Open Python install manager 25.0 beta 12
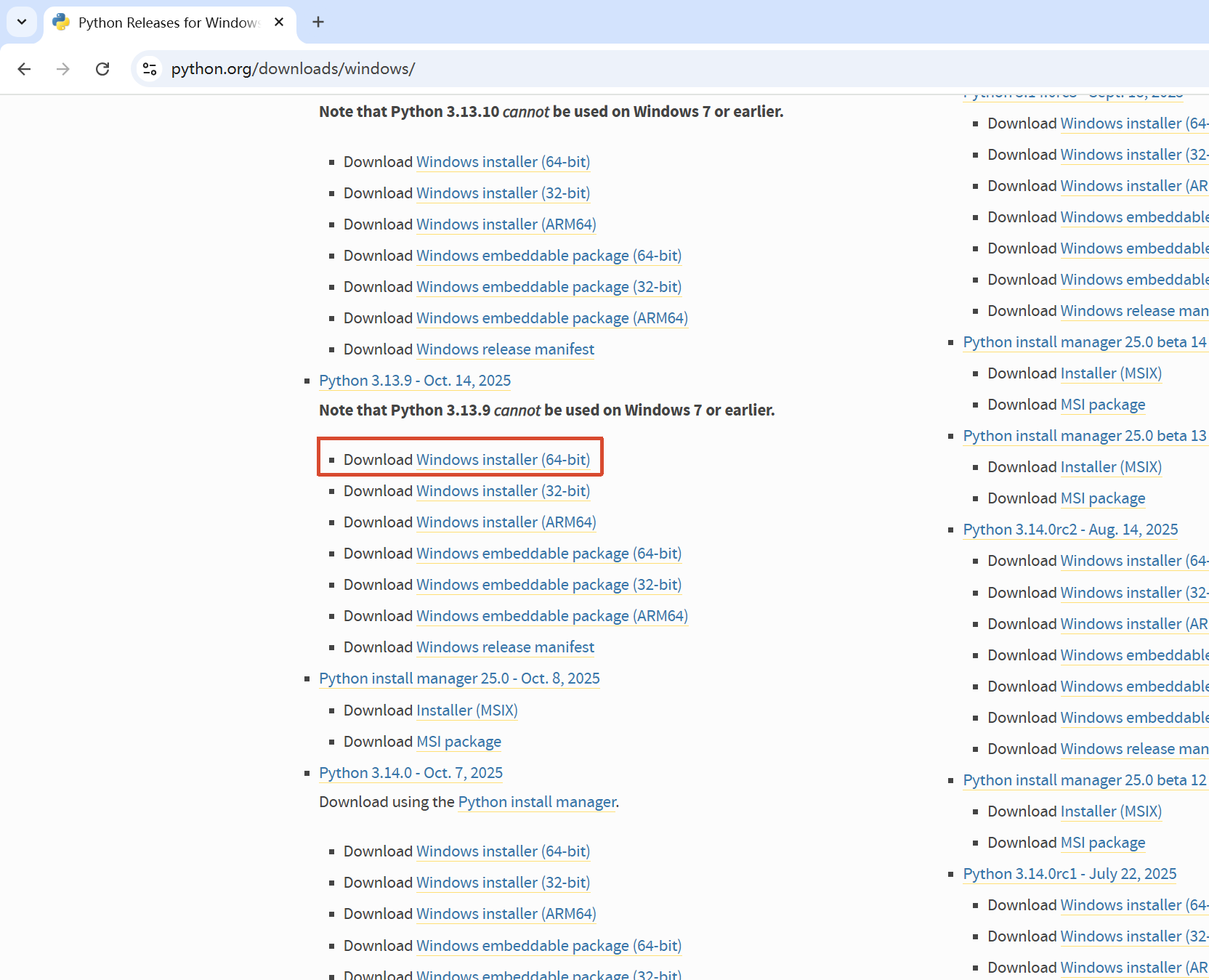 pyautogui.click(x=1085, y=780)
